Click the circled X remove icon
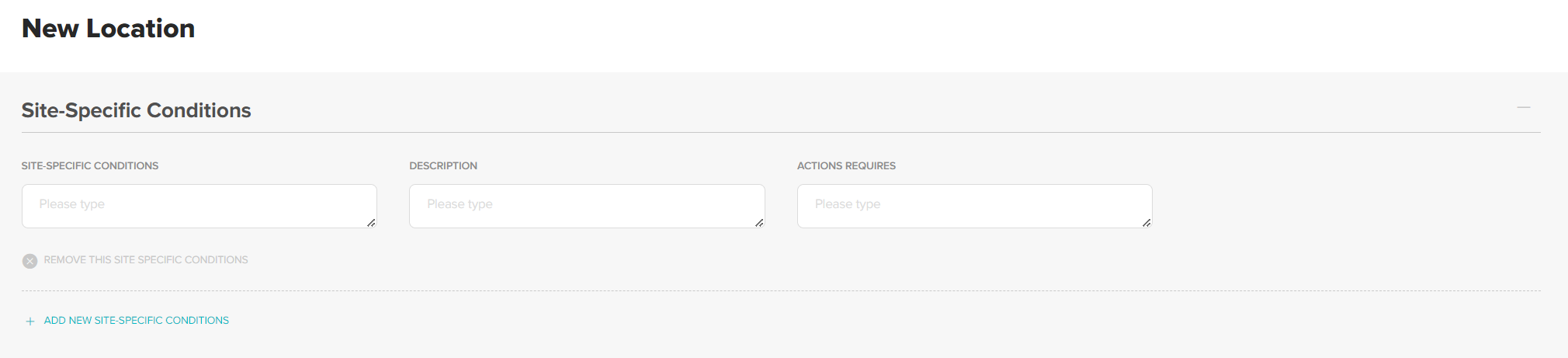Viewport: 1568px width, 358px height. coord(29,261)
